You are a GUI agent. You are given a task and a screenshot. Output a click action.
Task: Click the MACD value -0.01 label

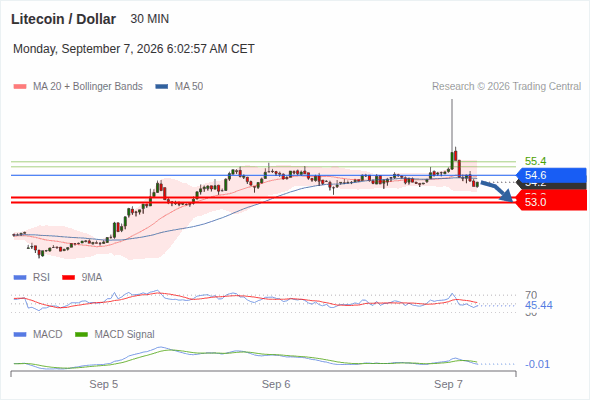point(537,364)
